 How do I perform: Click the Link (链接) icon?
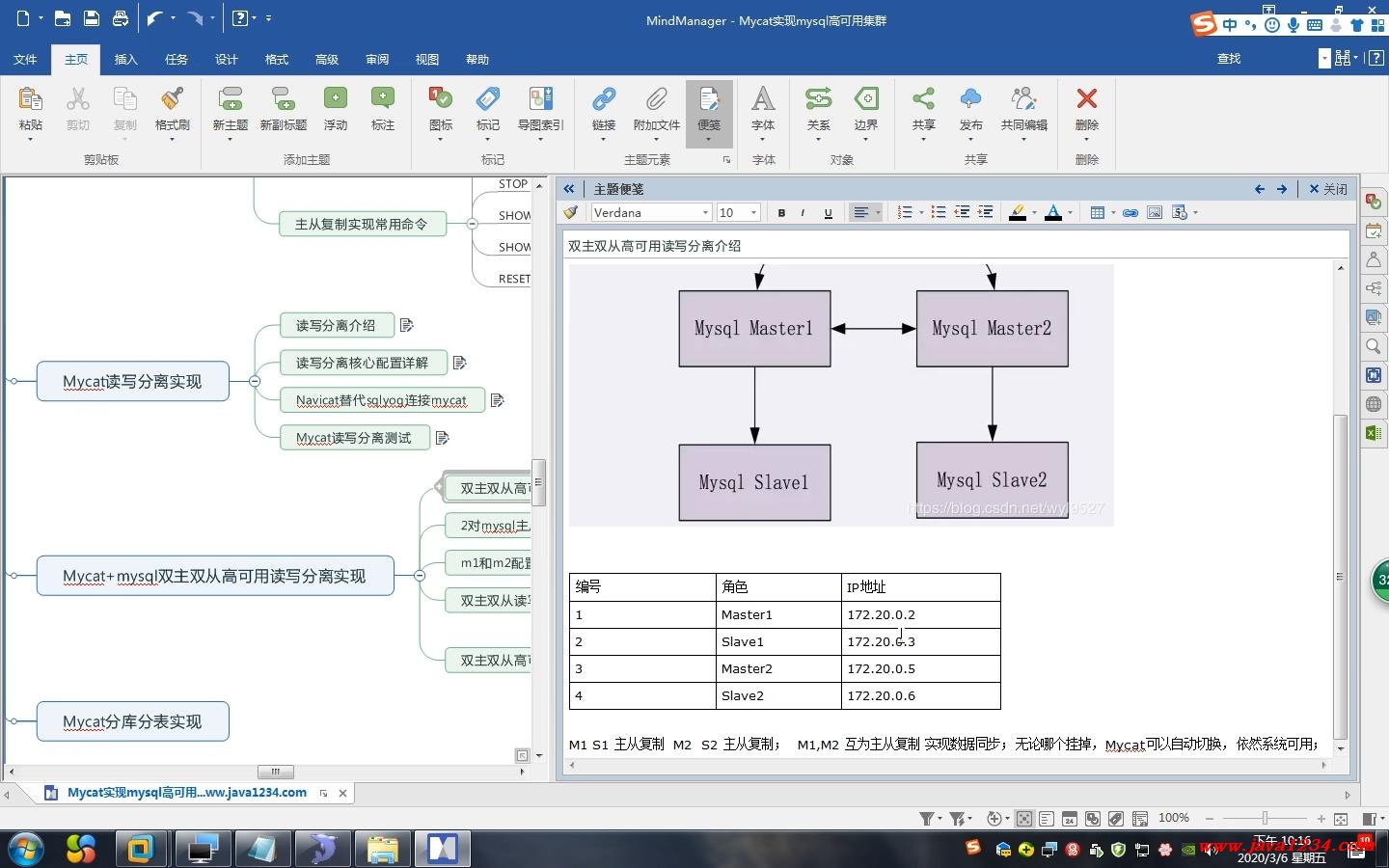(604, 99)
